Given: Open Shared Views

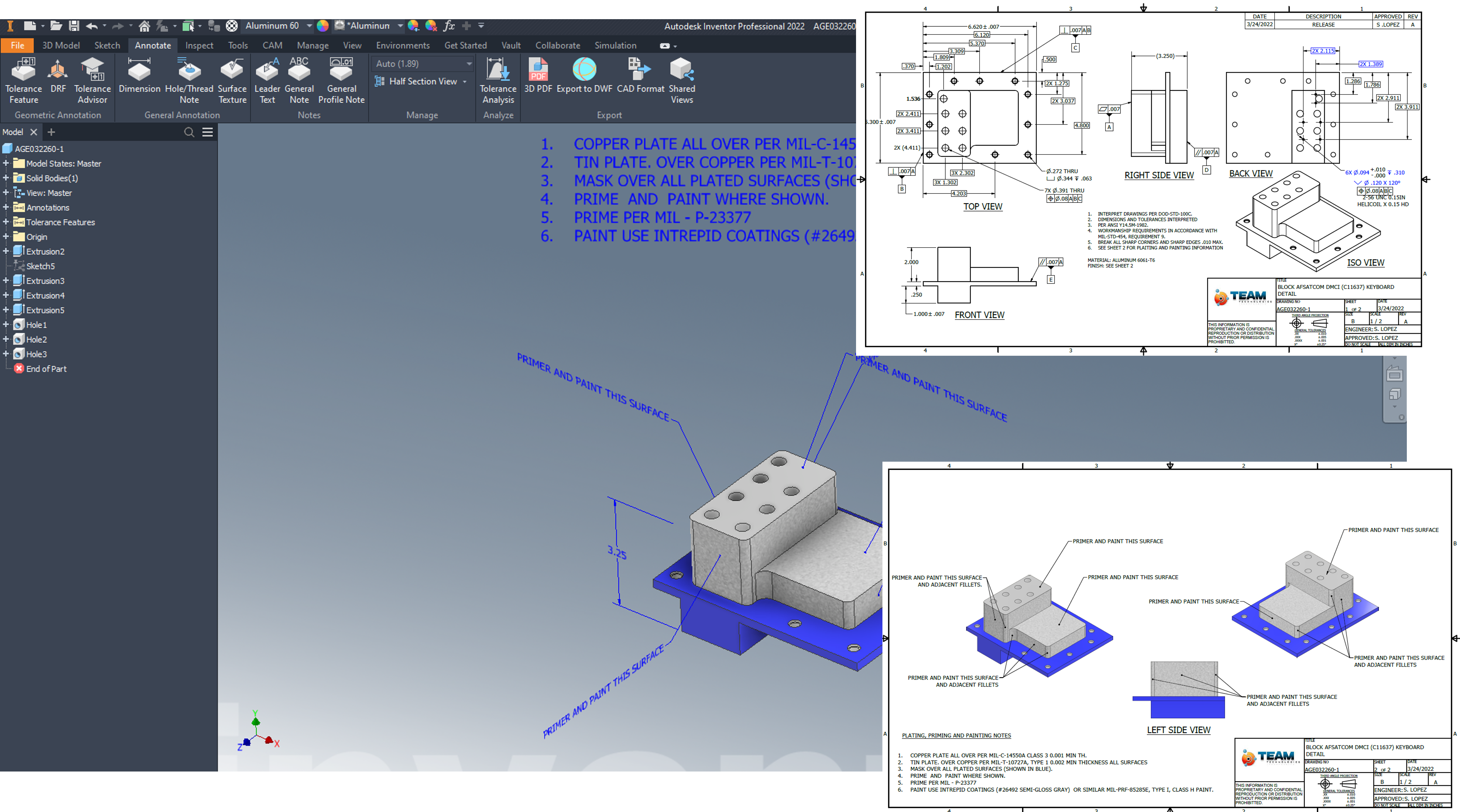Looking at the screenshot, I should coord(682,80).
